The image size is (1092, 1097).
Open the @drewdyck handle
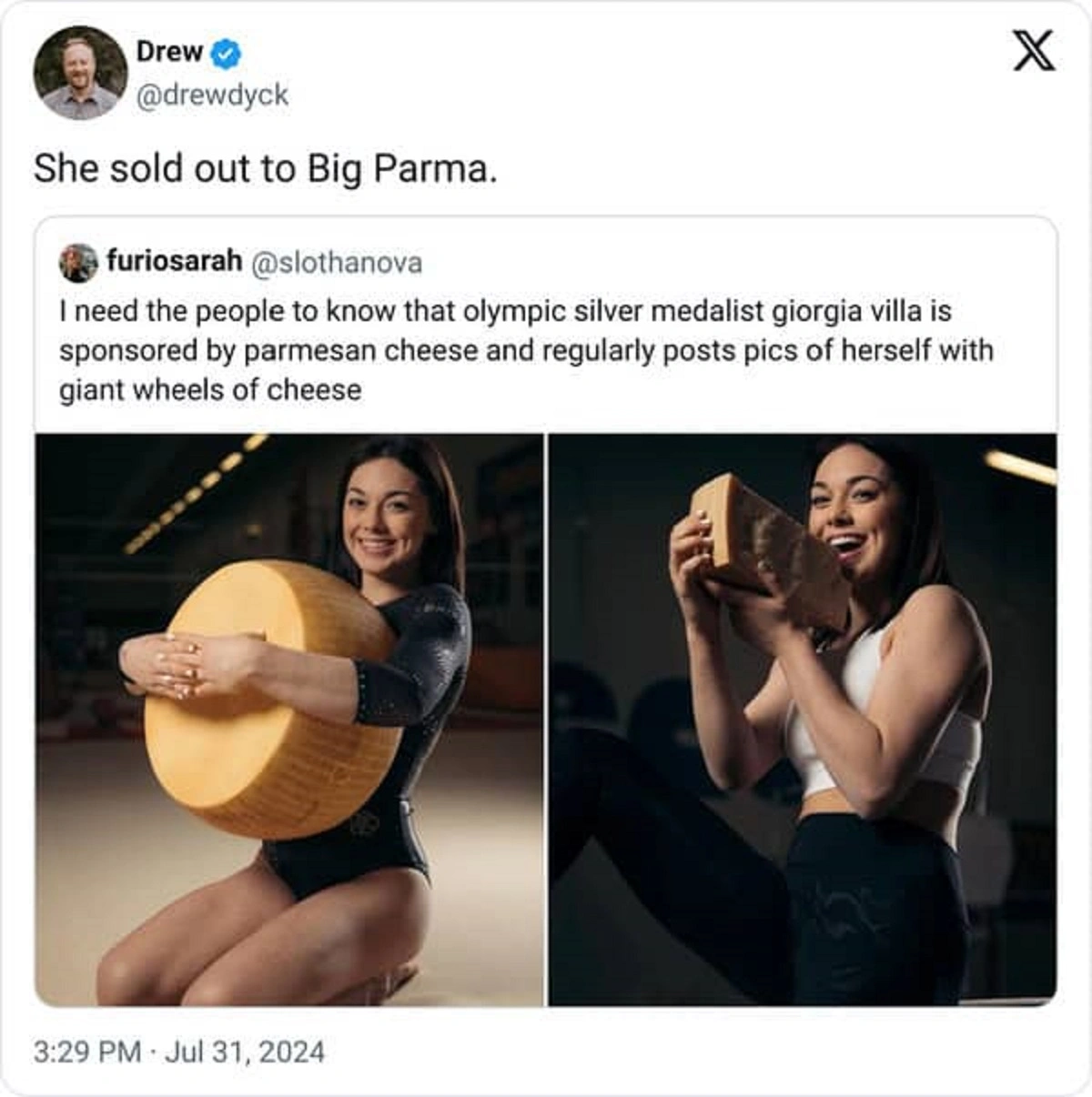pos(212,95)
